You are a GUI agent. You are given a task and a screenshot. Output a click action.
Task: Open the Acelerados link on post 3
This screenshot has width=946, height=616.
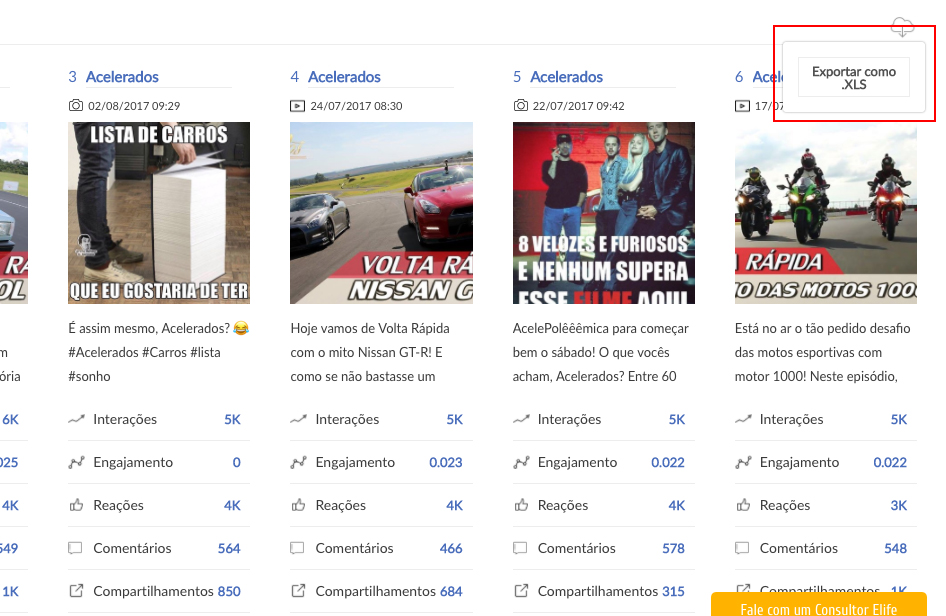coord(122,77)
